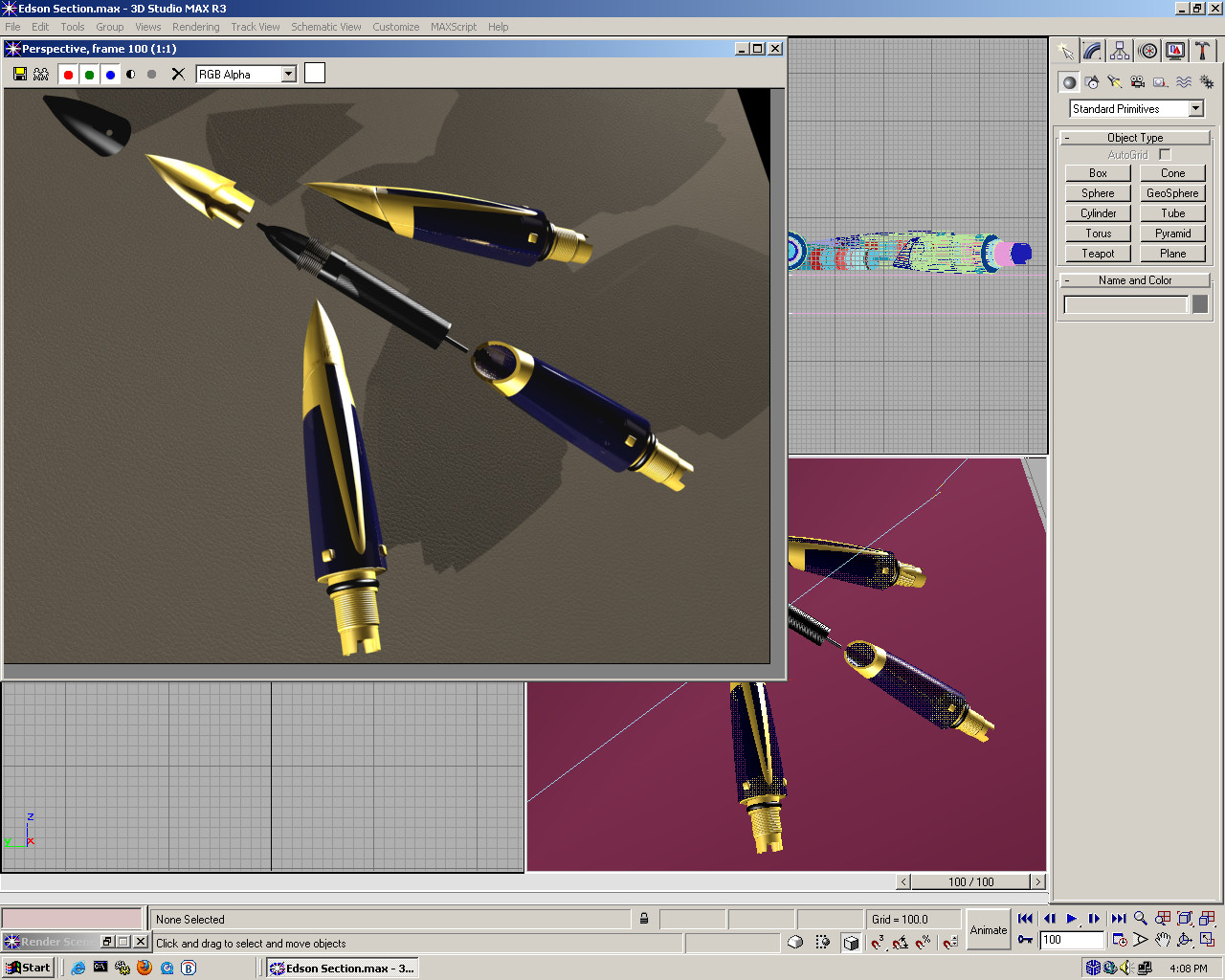The width and height of the screenshot is (1225, 980).
Task: Click the gray object color swatch
Action: point(1199,304)
